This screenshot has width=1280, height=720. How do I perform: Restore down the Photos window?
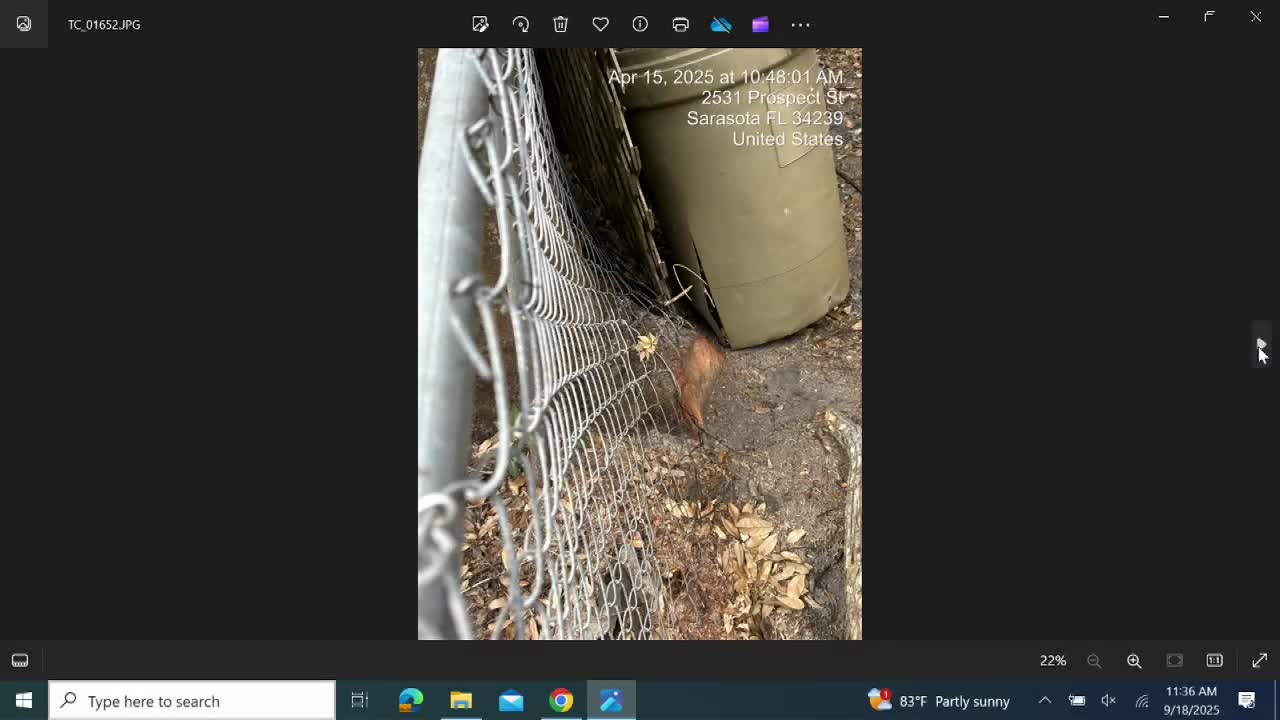[1210, 16]
